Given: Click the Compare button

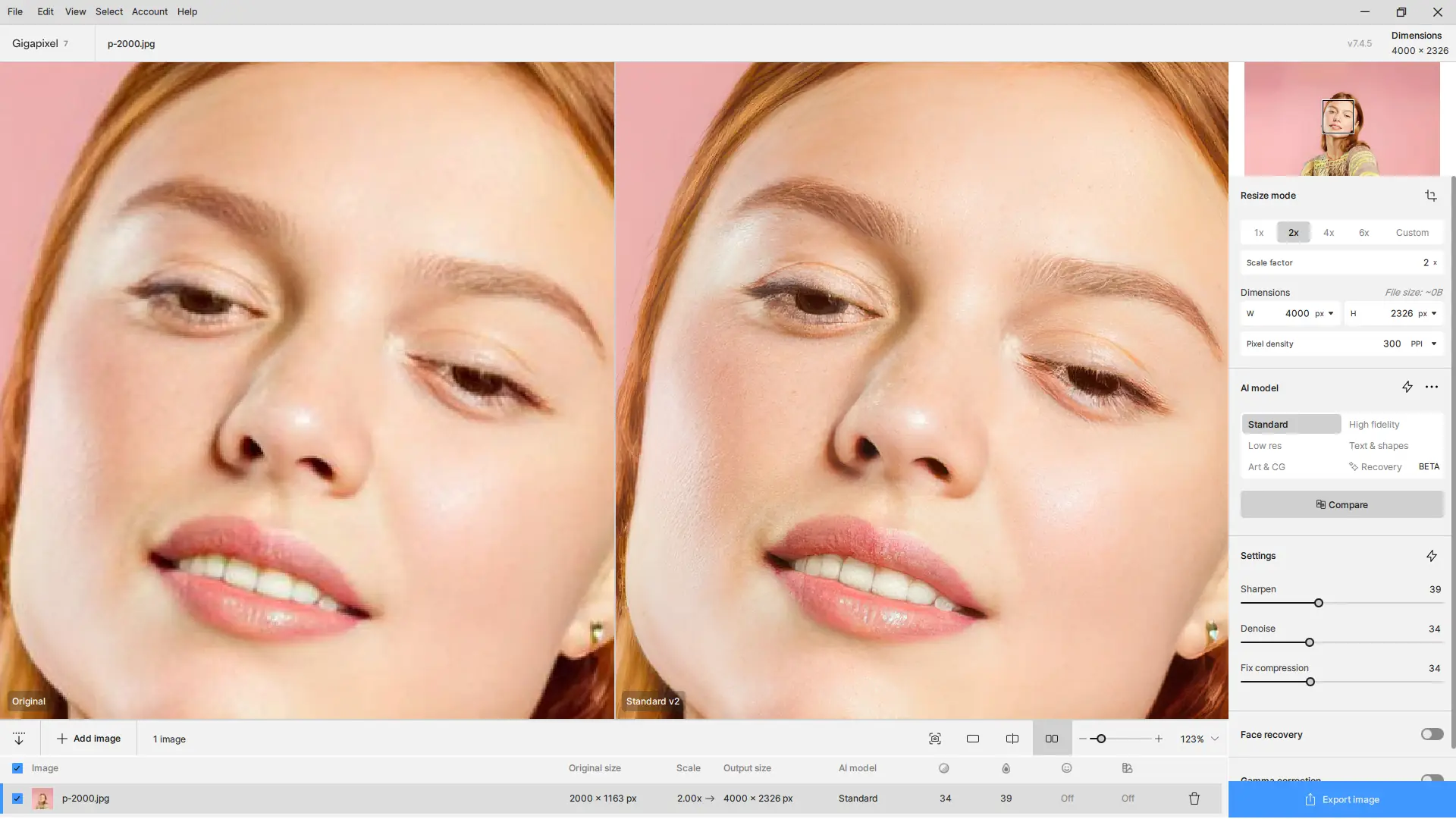Looking at the screenshot, I should point(1341,505).
